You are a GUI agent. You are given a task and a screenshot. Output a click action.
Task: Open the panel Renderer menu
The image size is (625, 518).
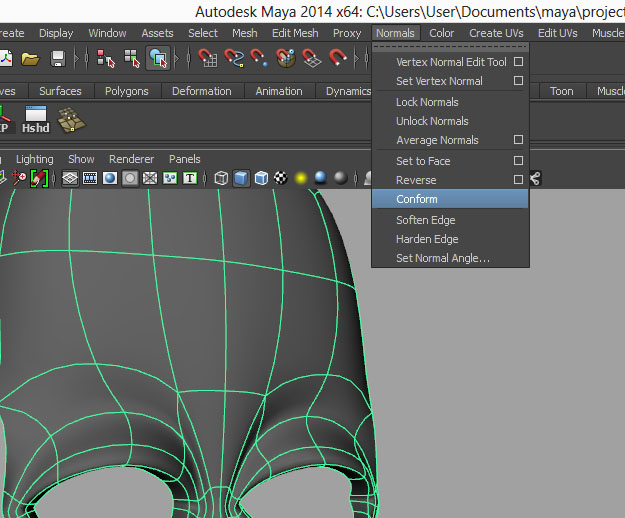pos(131,159)
